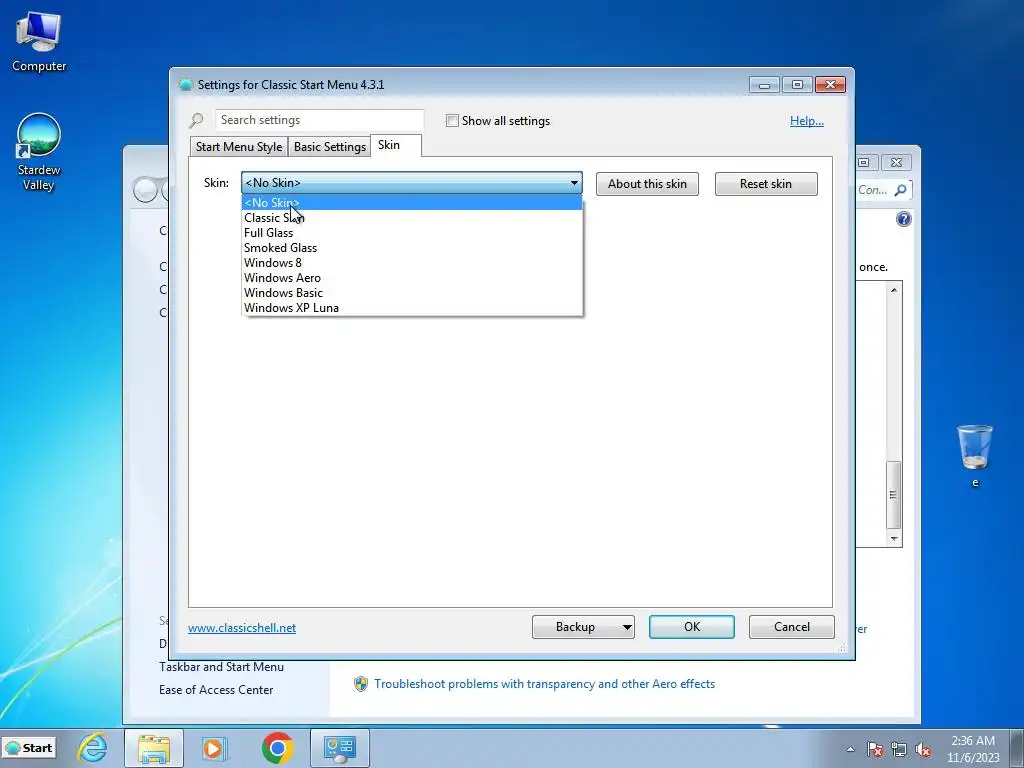This screenshot has height=768, width=1024.
Task: Open the Action Center flag icon
Action: pos(875,749)
